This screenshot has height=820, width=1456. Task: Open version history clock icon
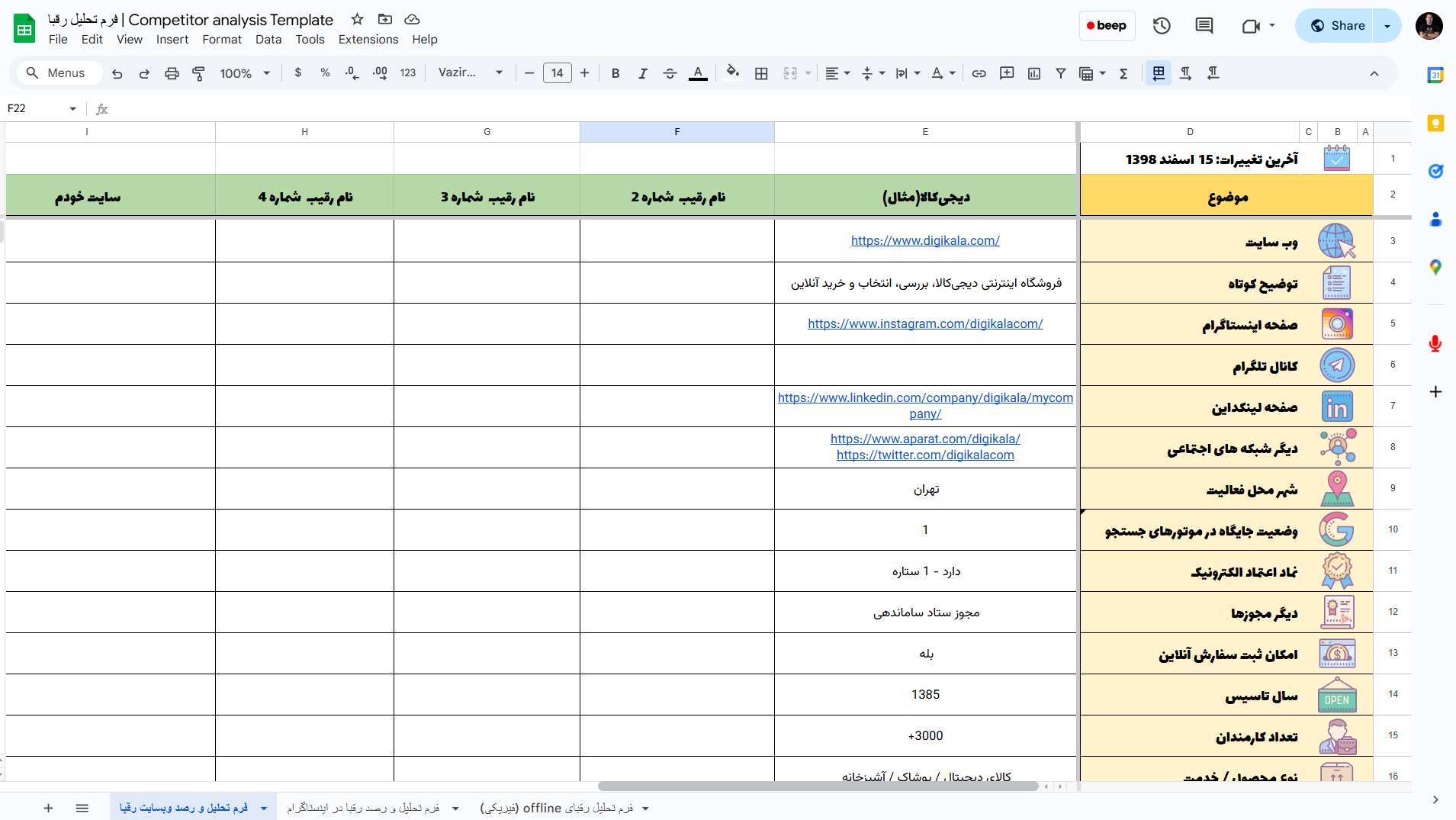1161,26
